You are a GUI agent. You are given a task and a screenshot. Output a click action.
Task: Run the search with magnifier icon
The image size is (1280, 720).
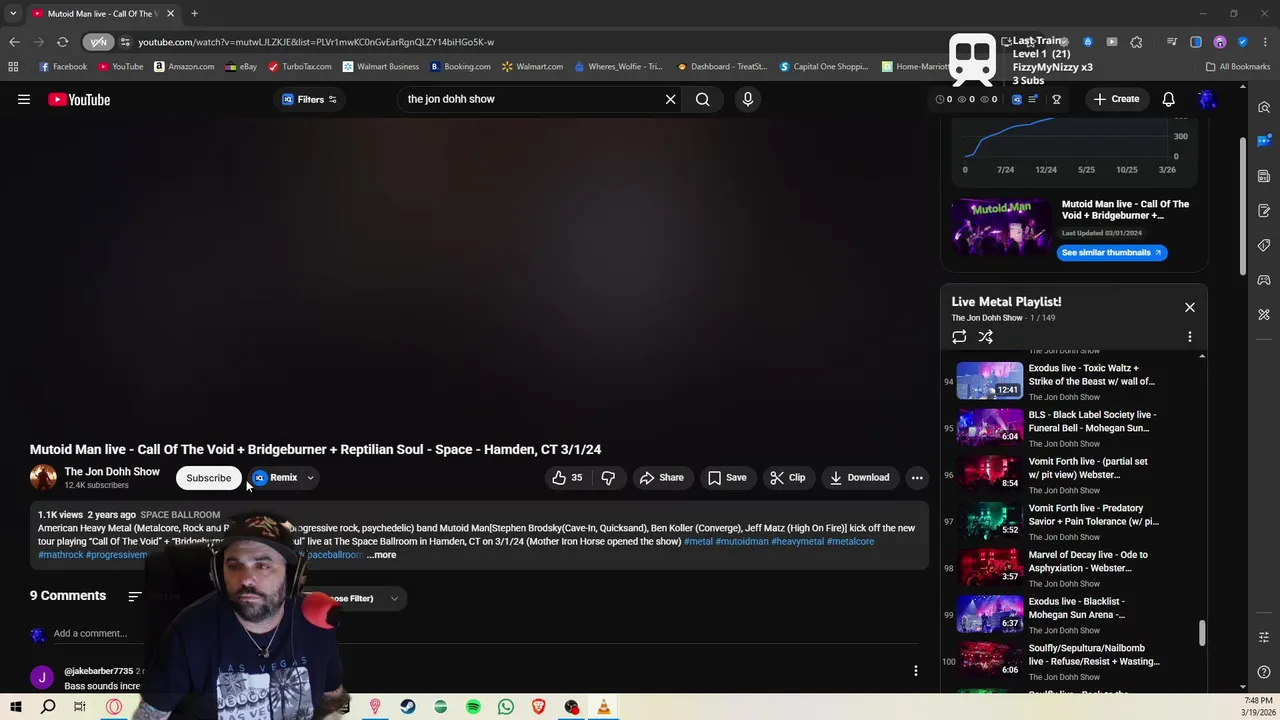click(x=703, y=99)
